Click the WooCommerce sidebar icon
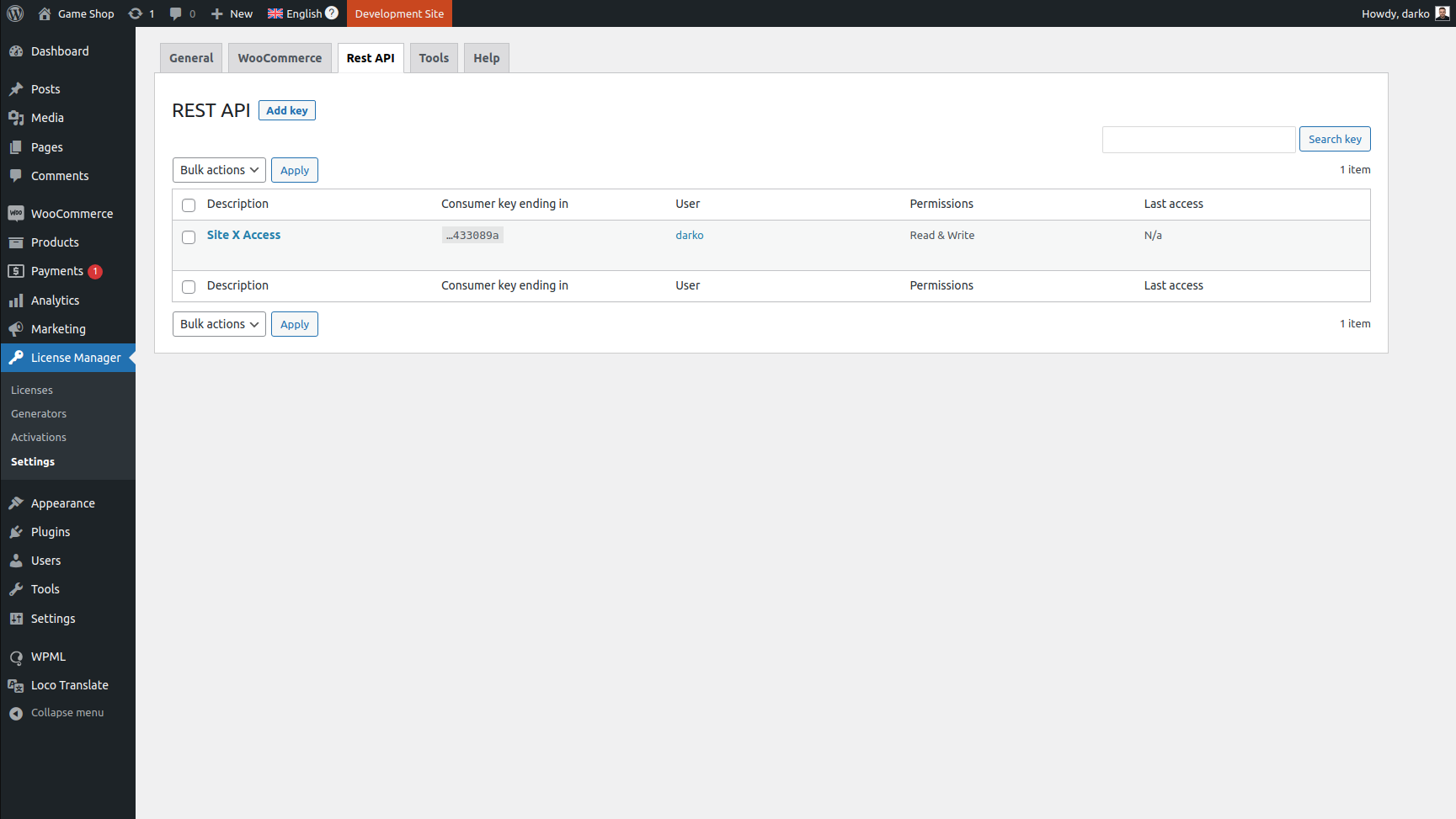The image size is (1456, 819). pos(16,214)
